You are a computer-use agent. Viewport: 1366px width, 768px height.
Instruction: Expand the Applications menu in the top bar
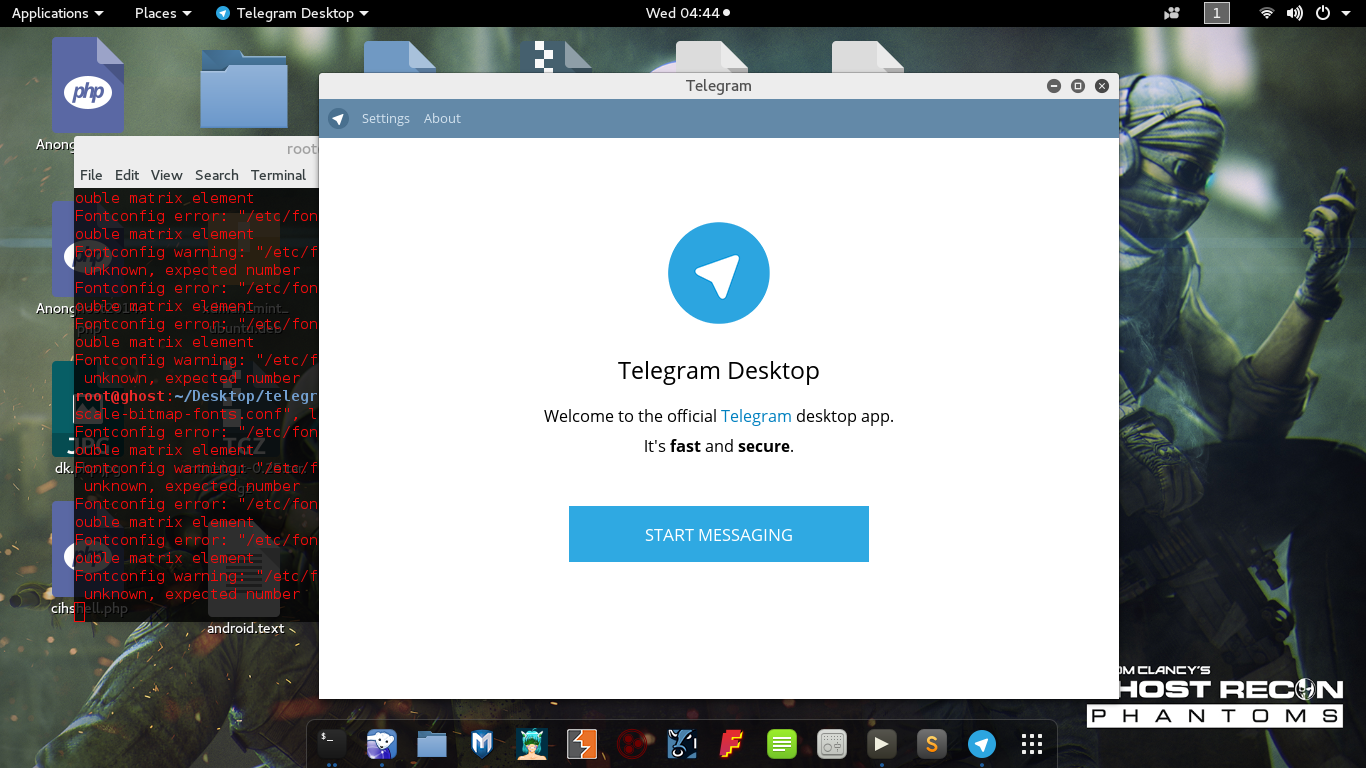tap(57, 13)
